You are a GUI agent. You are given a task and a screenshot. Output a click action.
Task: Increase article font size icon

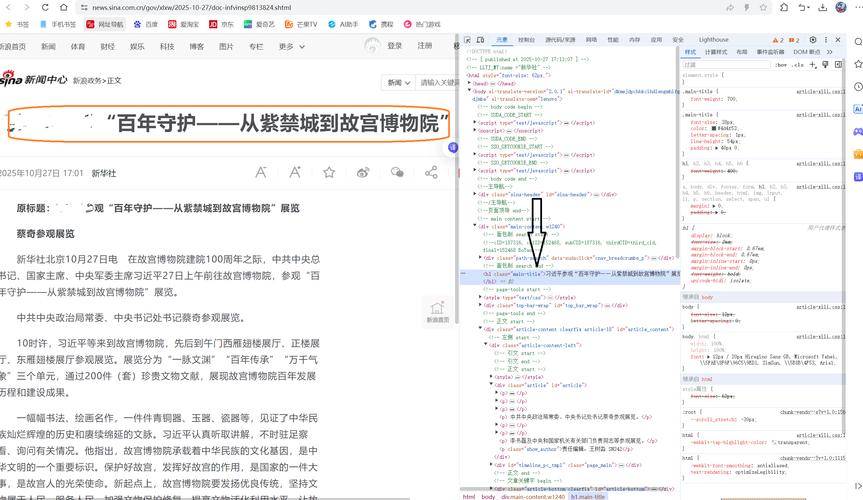[x=295, y=172]
